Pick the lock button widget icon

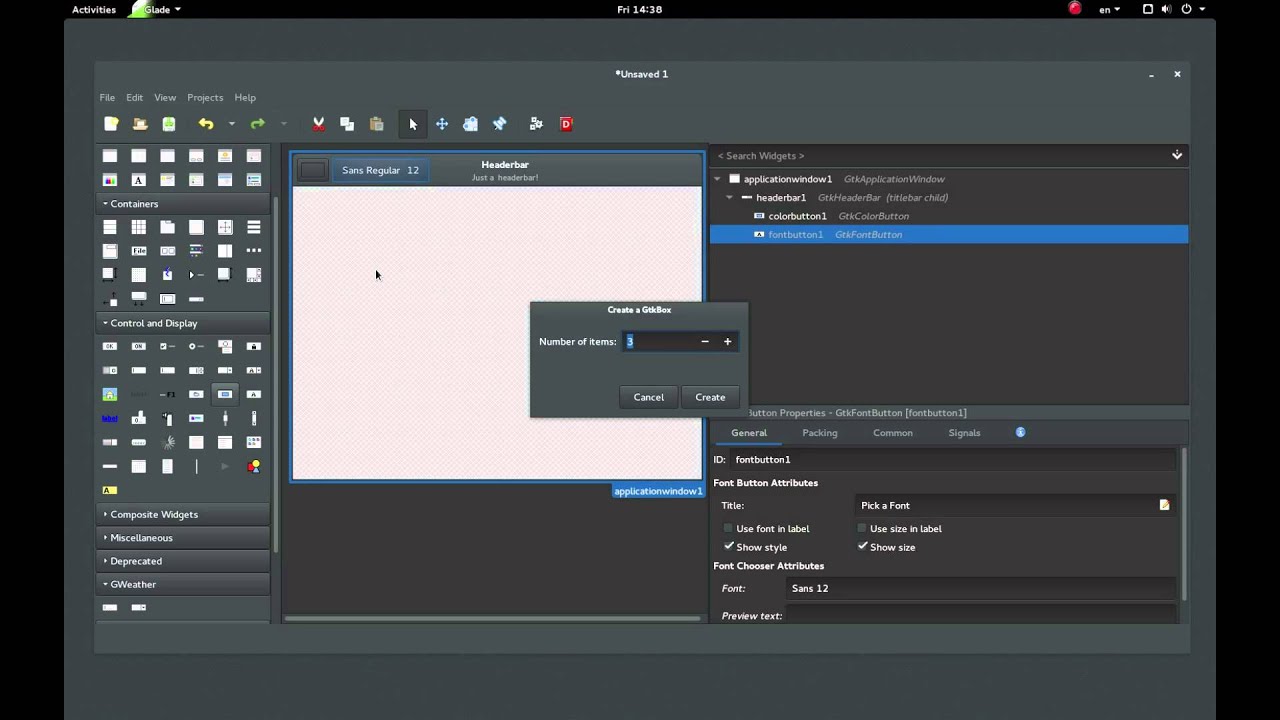[x=254, y=346]
